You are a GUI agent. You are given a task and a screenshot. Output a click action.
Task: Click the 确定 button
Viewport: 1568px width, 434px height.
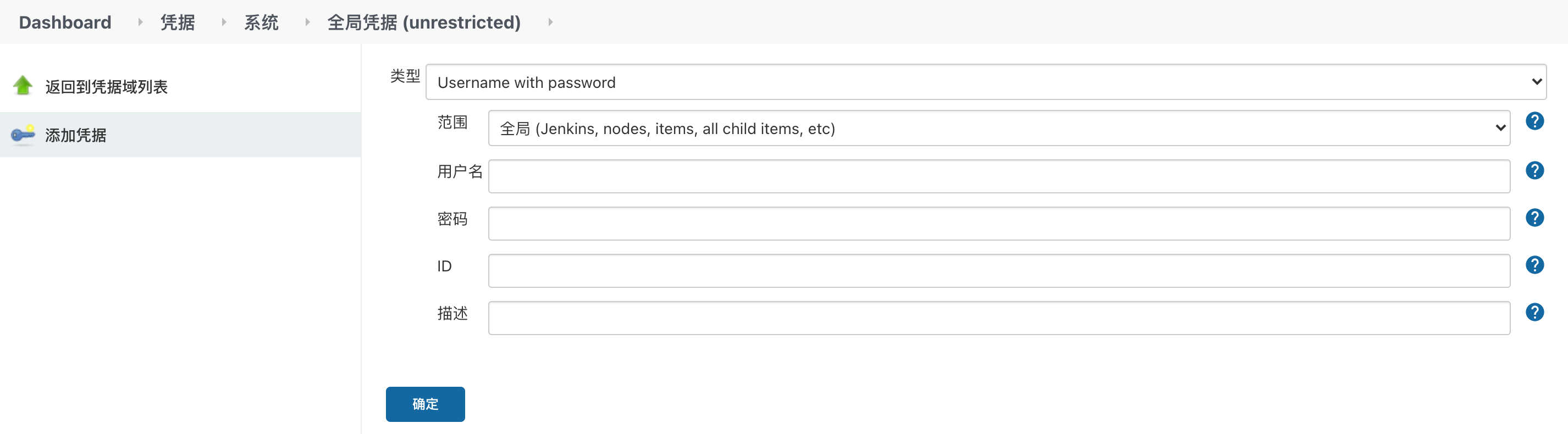pos(425,404)
